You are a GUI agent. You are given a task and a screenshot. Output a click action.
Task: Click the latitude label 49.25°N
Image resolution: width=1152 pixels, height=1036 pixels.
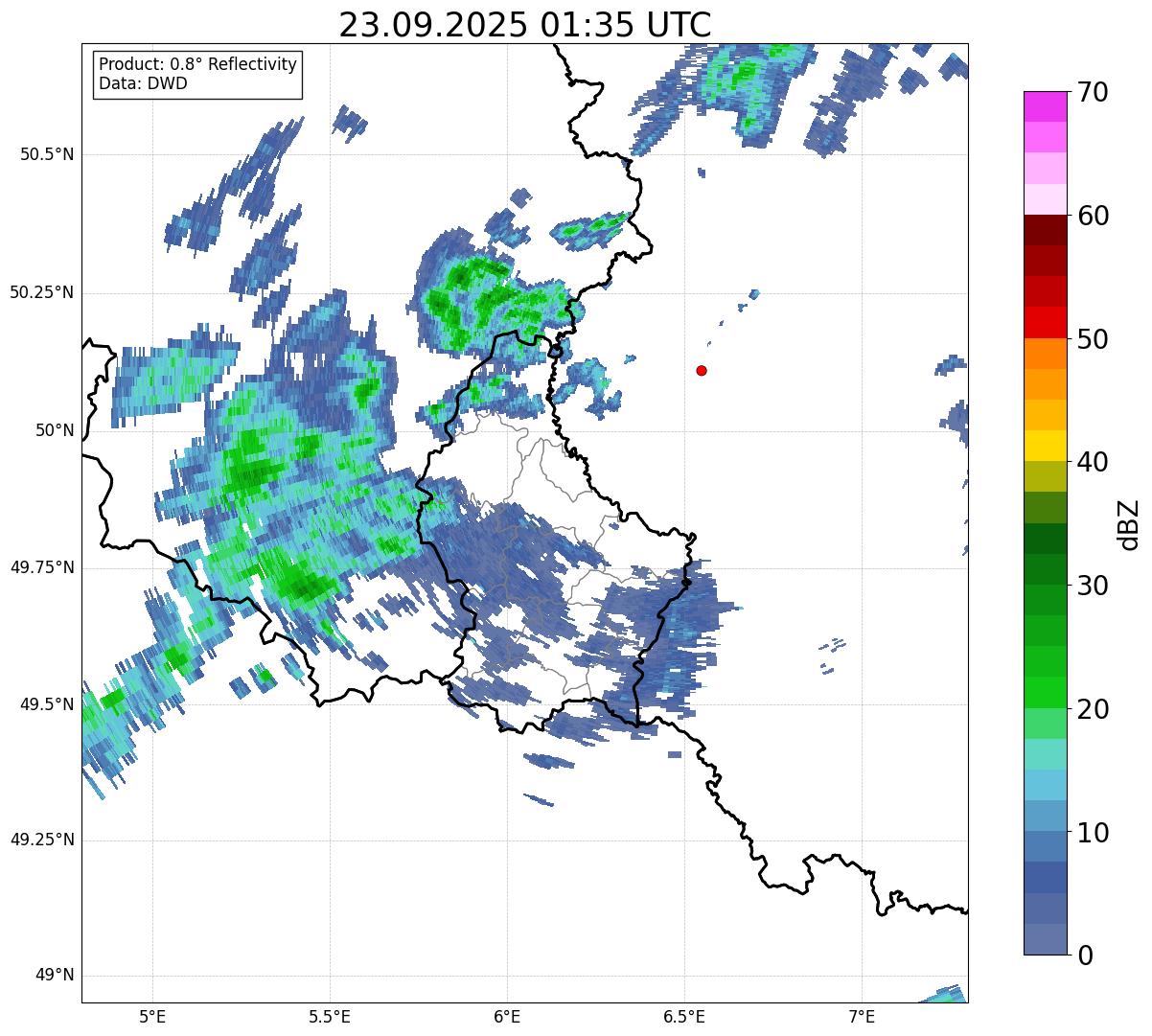(42, 840)
